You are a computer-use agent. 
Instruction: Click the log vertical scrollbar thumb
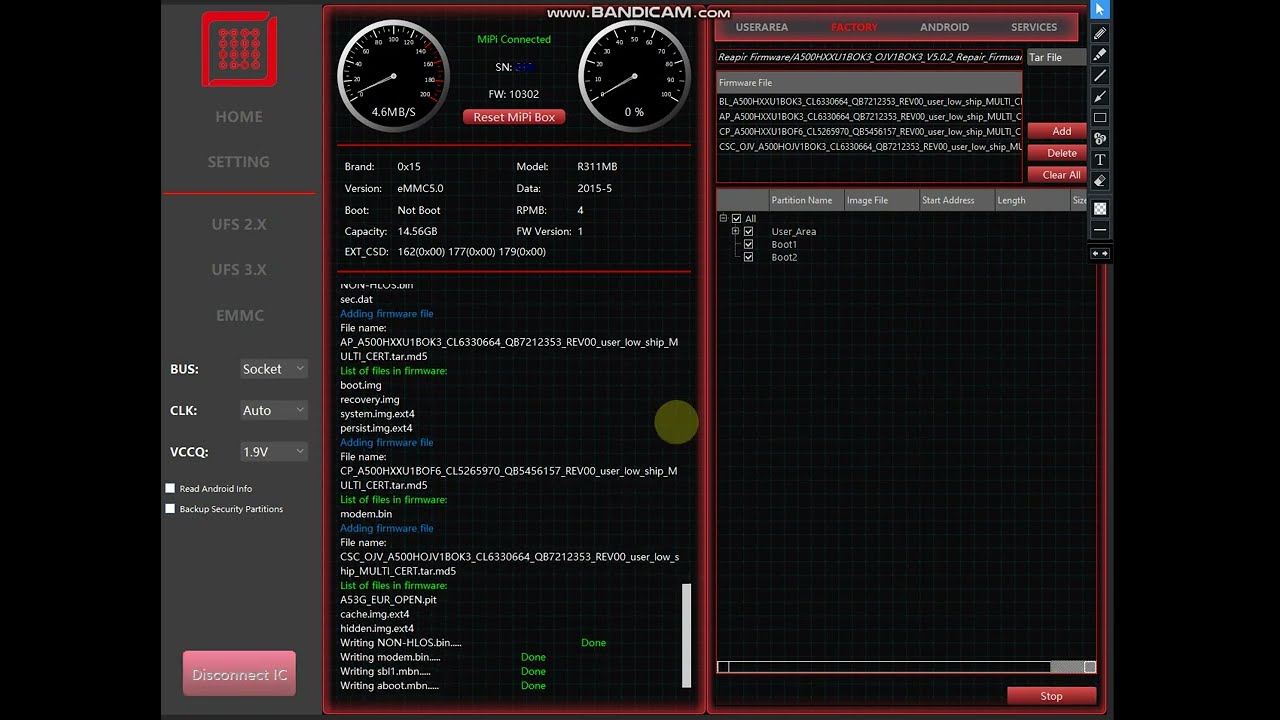[686, 635]
